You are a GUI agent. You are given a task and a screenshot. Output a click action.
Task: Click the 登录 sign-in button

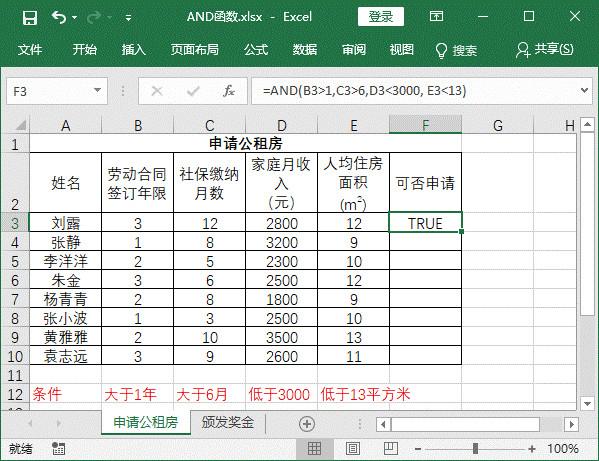coord(380,16)
